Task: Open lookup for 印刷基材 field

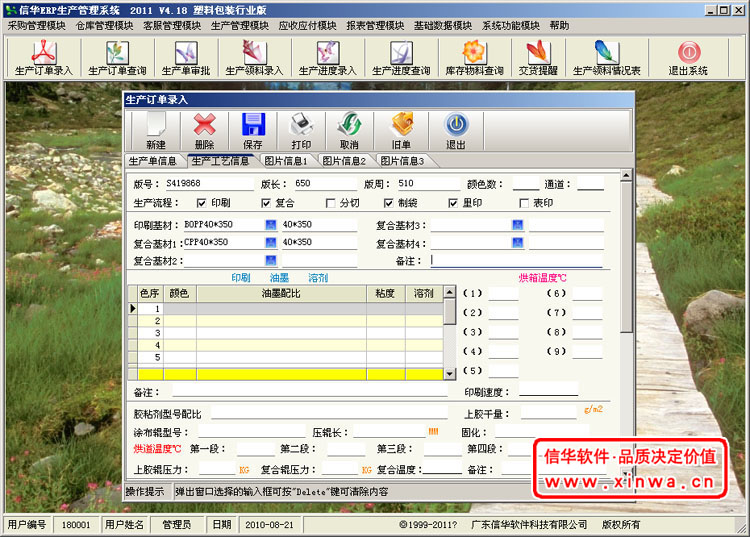Action: (271, 225)
